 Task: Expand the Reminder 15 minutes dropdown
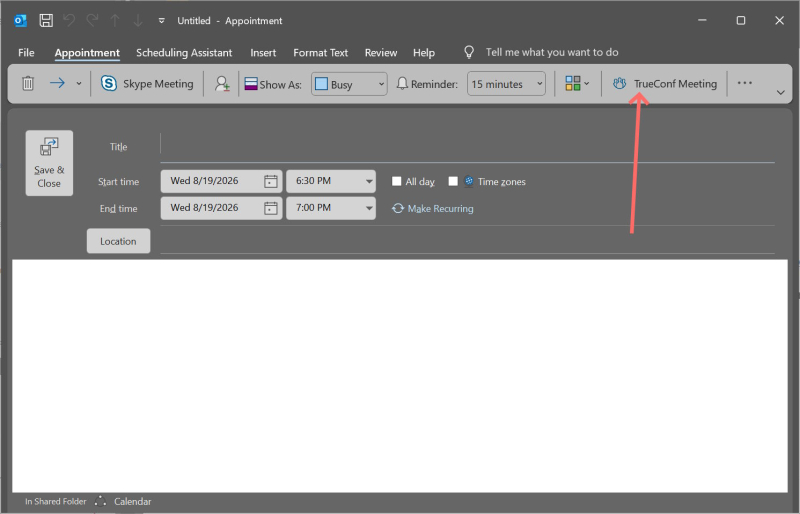click(x=506, y=84)
